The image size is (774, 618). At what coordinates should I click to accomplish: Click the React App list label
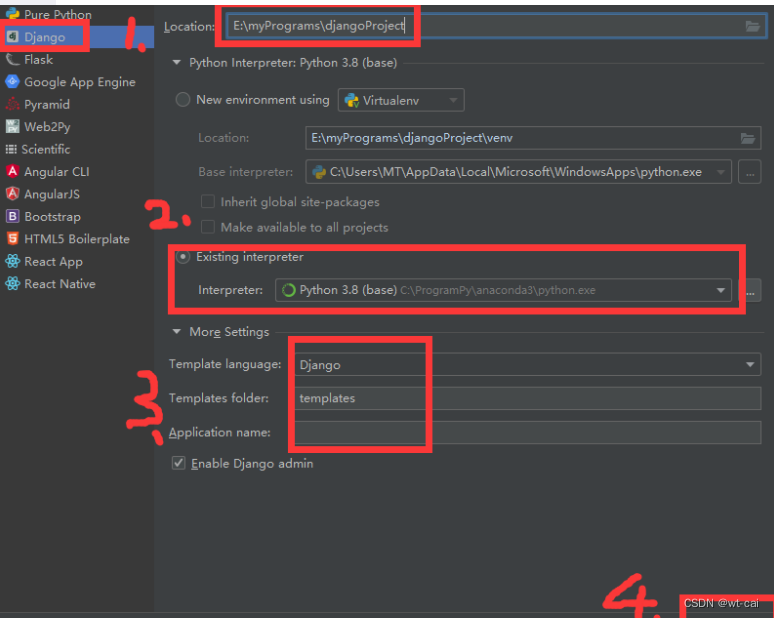click(53, 262)
